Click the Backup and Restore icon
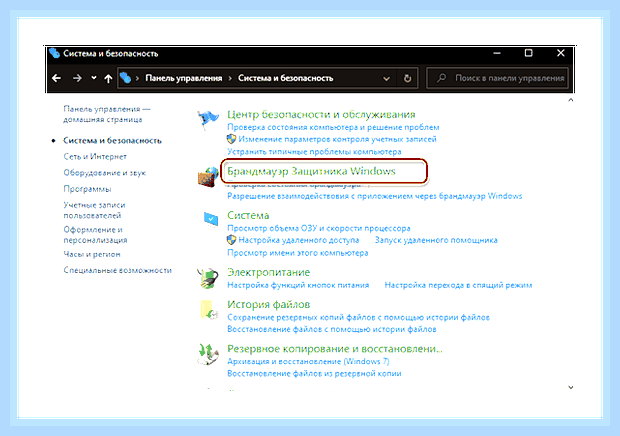This screenshot has height=436, width=620. [208, 354]
